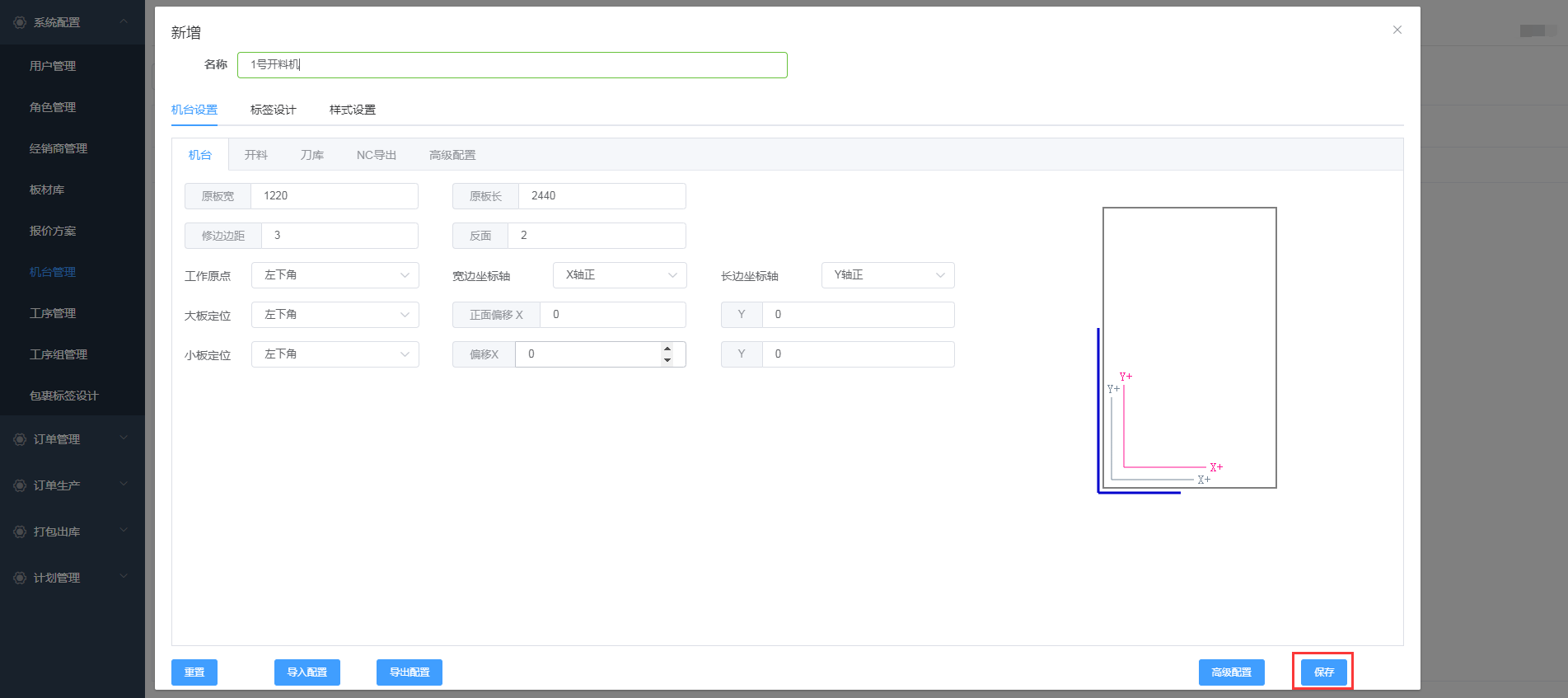Image resolution: width=1568 pixels, height=698 pixels.
Task: Open the 宽边坐标轴 dropdown
Action: pyautogui.click(x=620, y=275)
